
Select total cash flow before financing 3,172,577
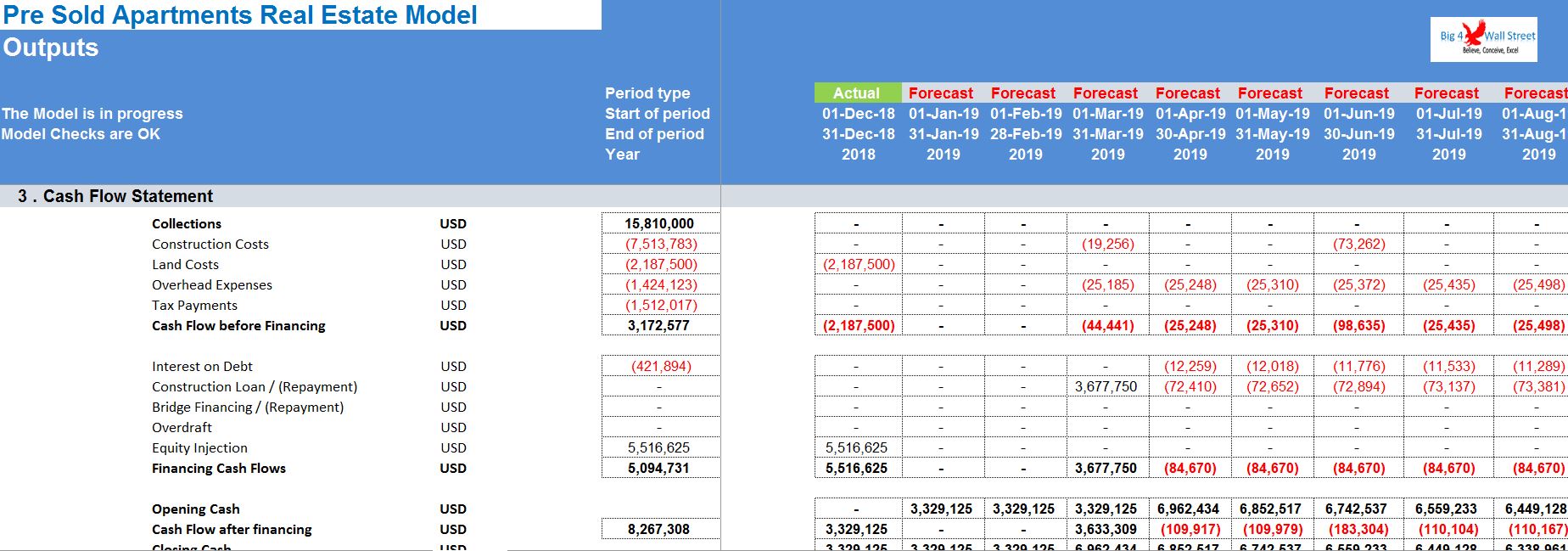[x=660, y=325]
